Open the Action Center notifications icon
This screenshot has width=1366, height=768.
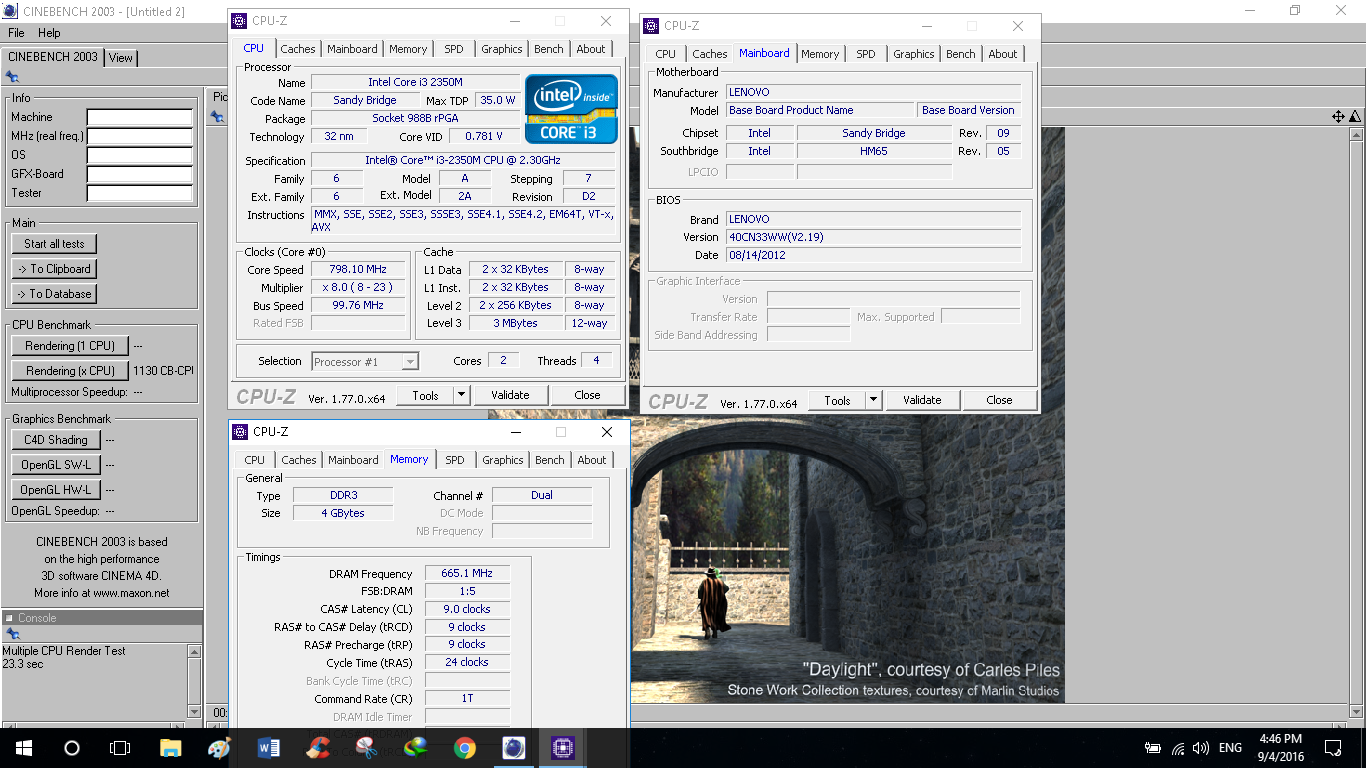point(1333,748)
